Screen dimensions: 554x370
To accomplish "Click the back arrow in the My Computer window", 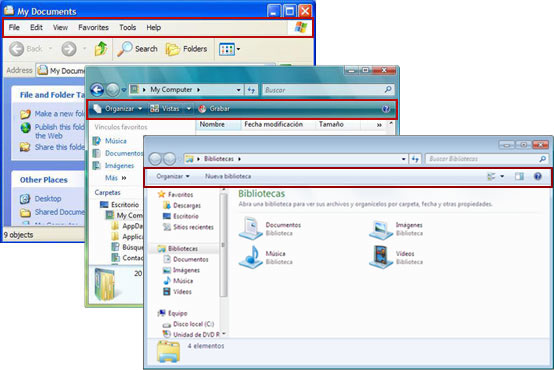I will click(x=97, y=90).
